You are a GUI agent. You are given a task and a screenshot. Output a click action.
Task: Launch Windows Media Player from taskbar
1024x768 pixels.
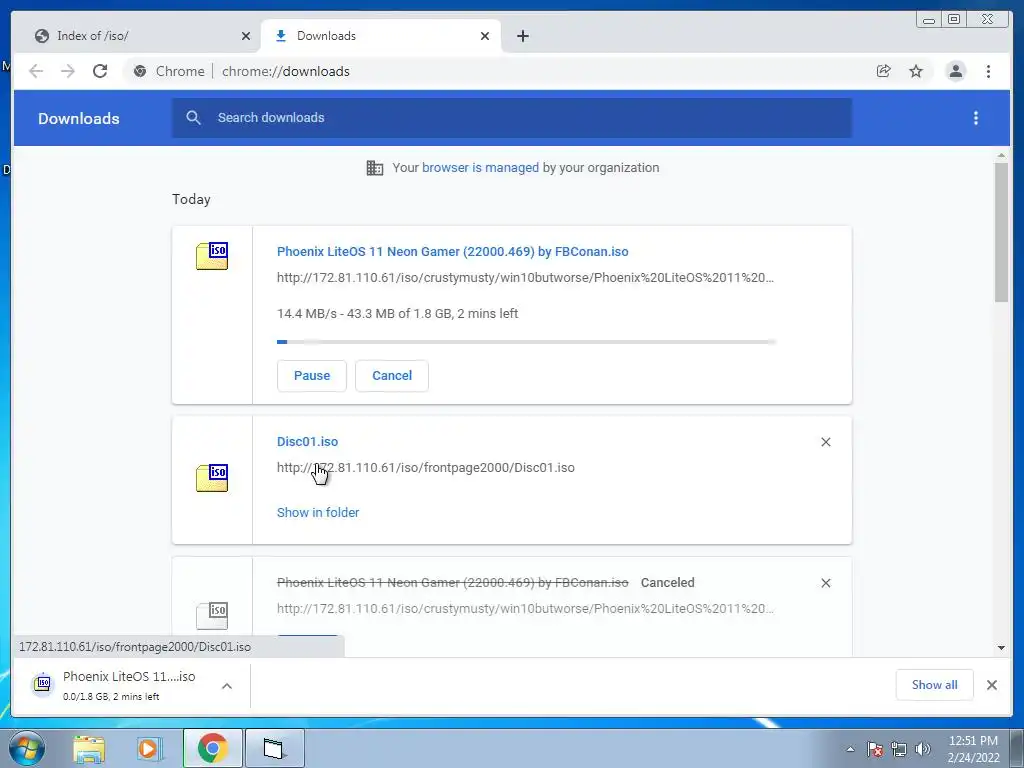click(x=149, y=748)
